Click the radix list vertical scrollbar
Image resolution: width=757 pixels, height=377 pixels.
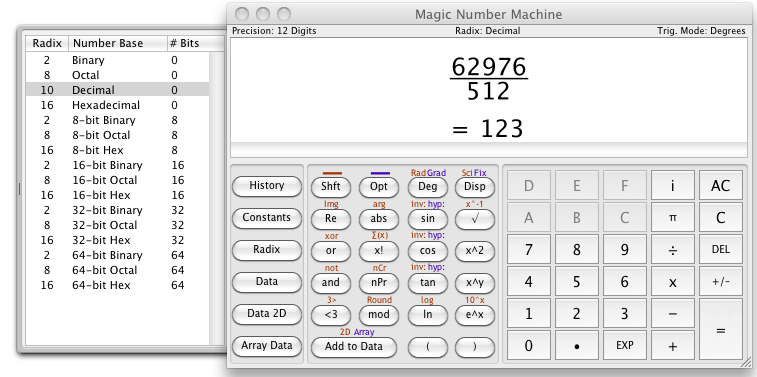(217, 198)
